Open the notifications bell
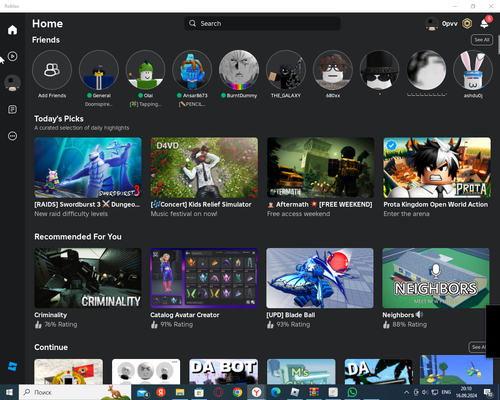This screenshot has width=500, height=400. [x=485, y=23]
